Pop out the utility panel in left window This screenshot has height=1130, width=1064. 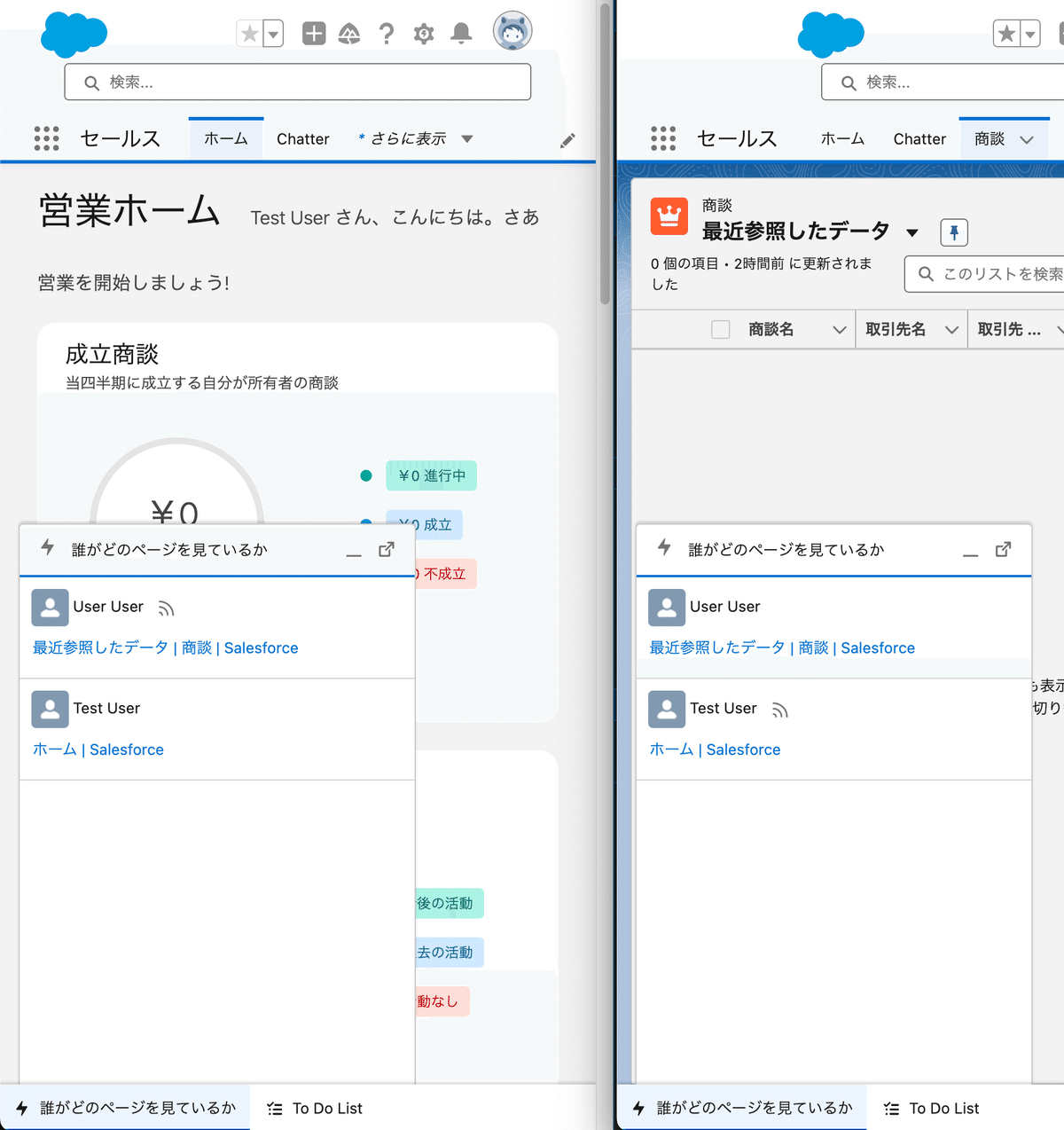tap(387, 549)
